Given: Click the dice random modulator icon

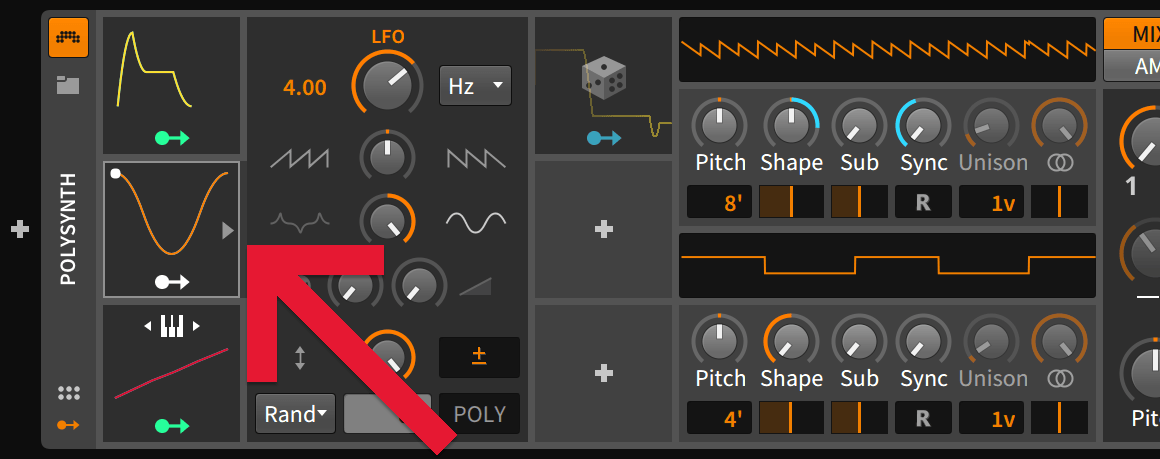Looking at the screenshot, I should click(604, 79).
